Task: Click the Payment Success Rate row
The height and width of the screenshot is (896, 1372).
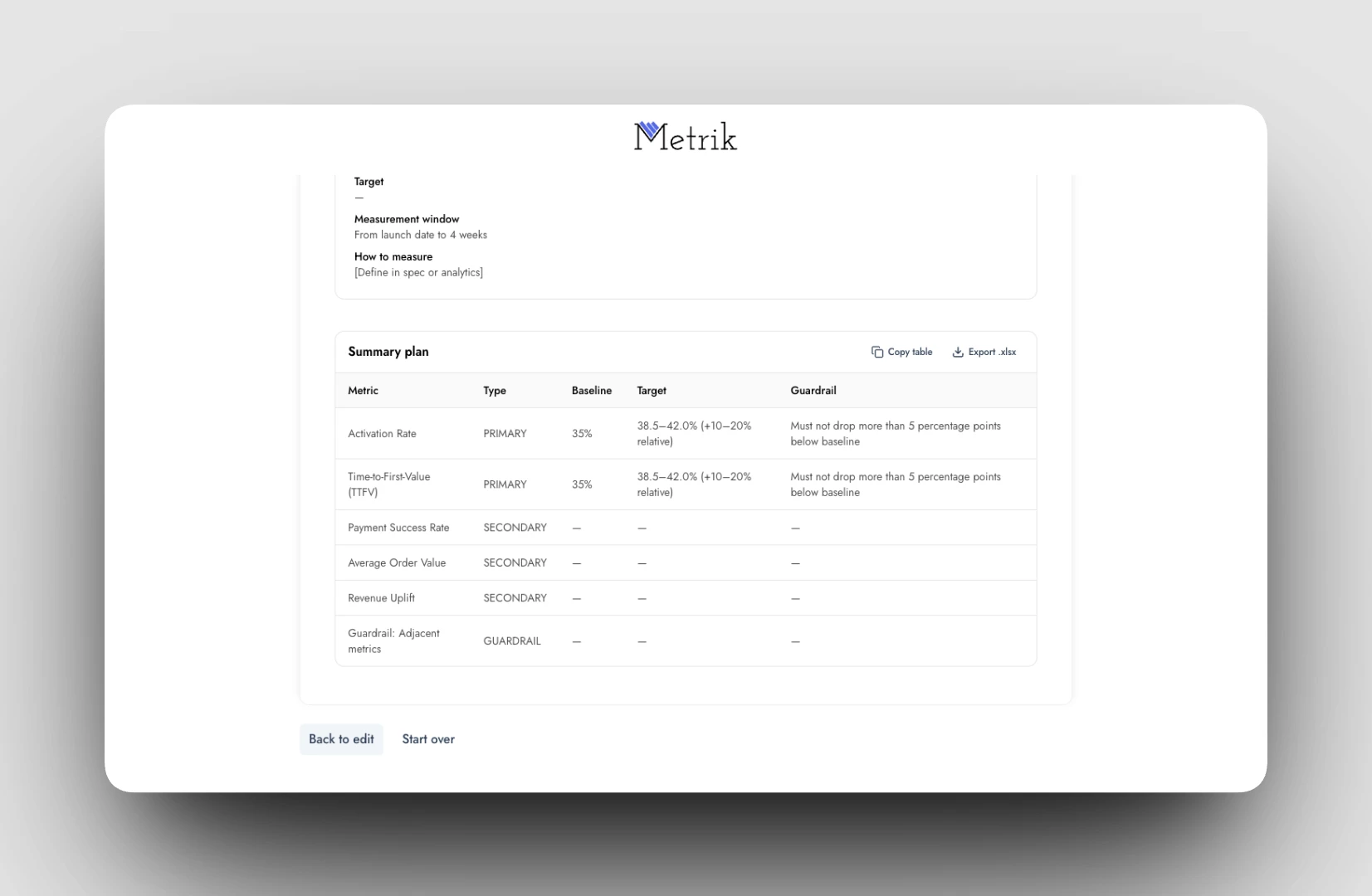Action: coord(686,528)
